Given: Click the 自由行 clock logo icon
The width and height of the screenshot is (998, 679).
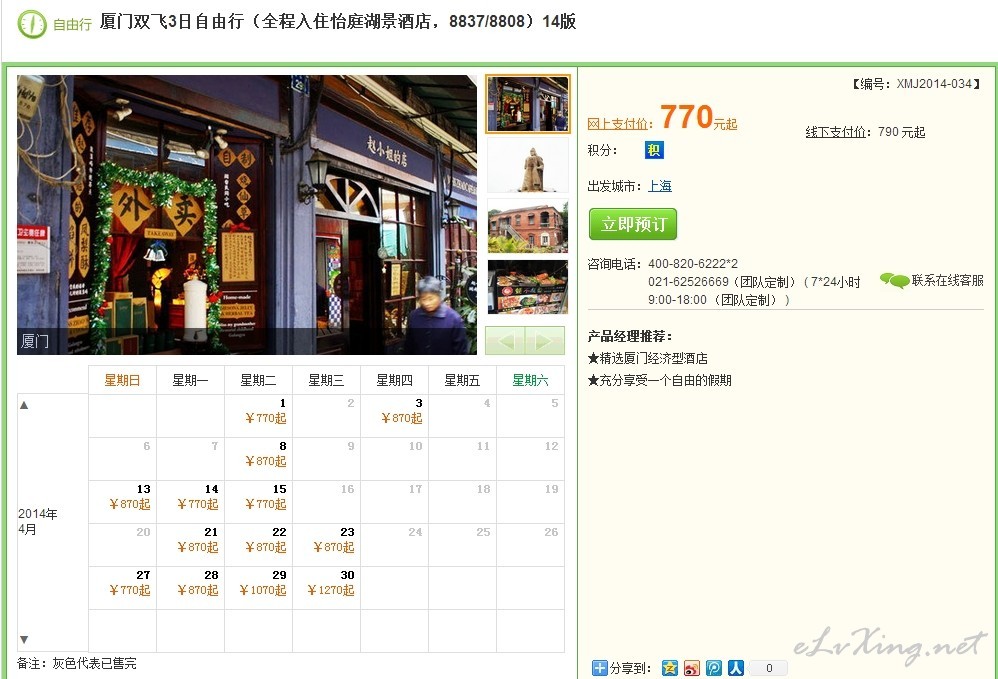Looking at the screenshot, I should 32,24.
